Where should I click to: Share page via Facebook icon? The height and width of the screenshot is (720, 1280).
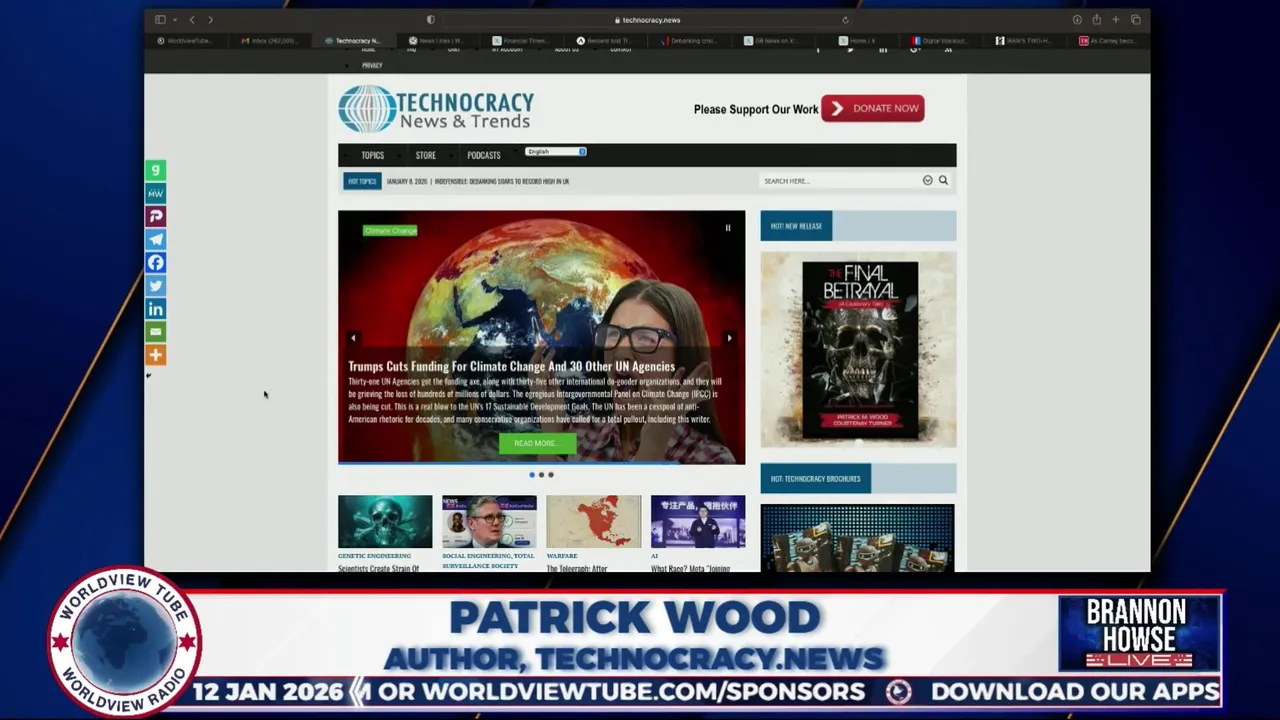tap(155, 262)
